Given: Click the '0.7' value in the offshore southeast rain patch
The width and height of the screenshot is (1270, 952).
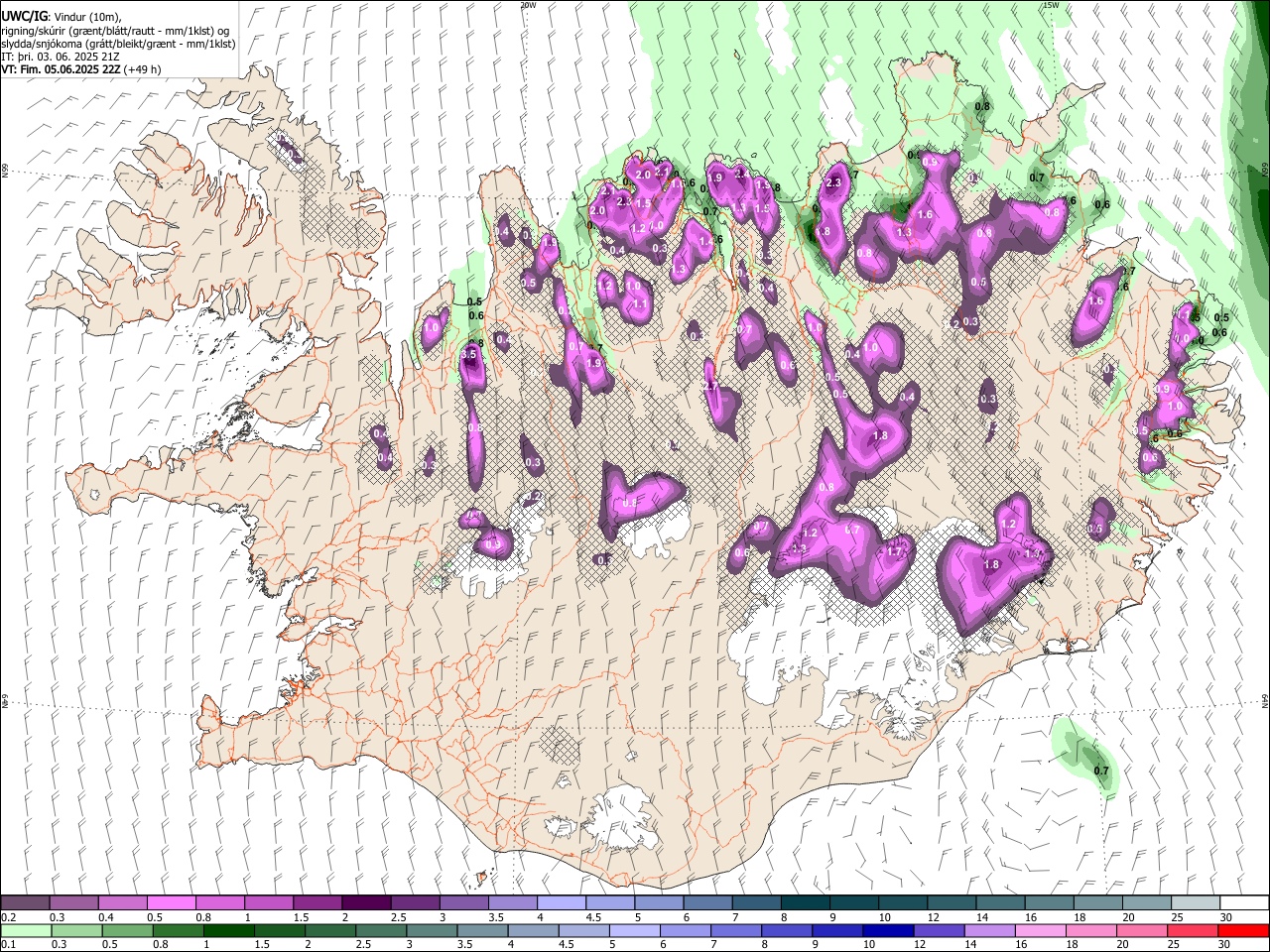Looking at the screenshot, I should 1101,771.
